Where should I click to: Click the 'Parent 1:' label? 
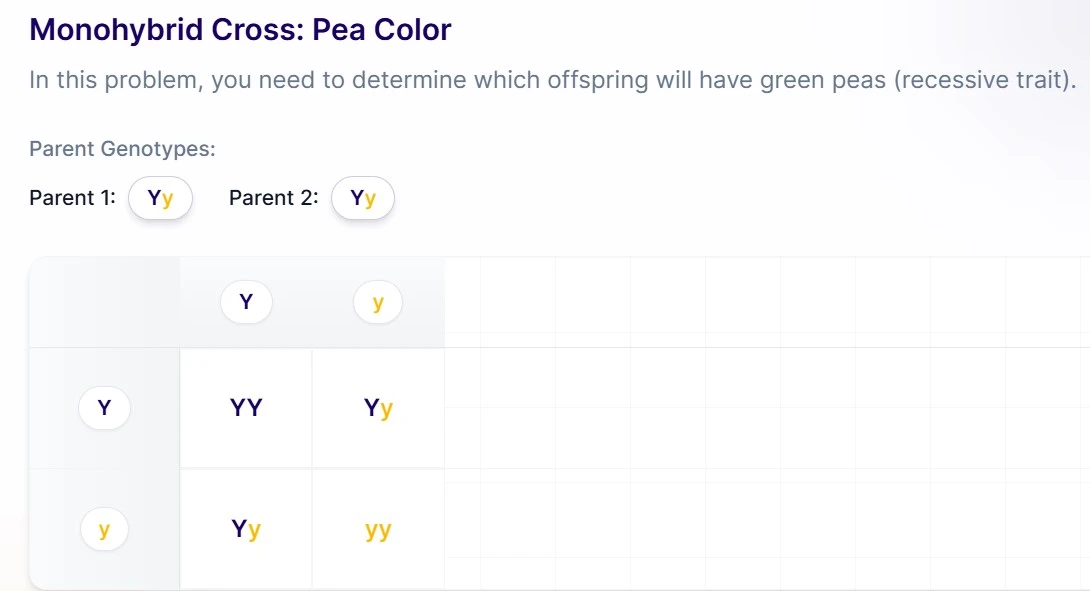[72, 198]
